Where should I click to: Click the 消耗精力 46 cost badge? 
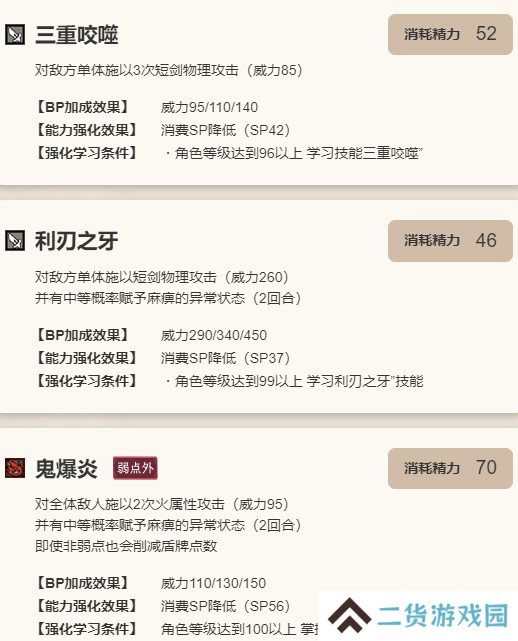point(450,241)
